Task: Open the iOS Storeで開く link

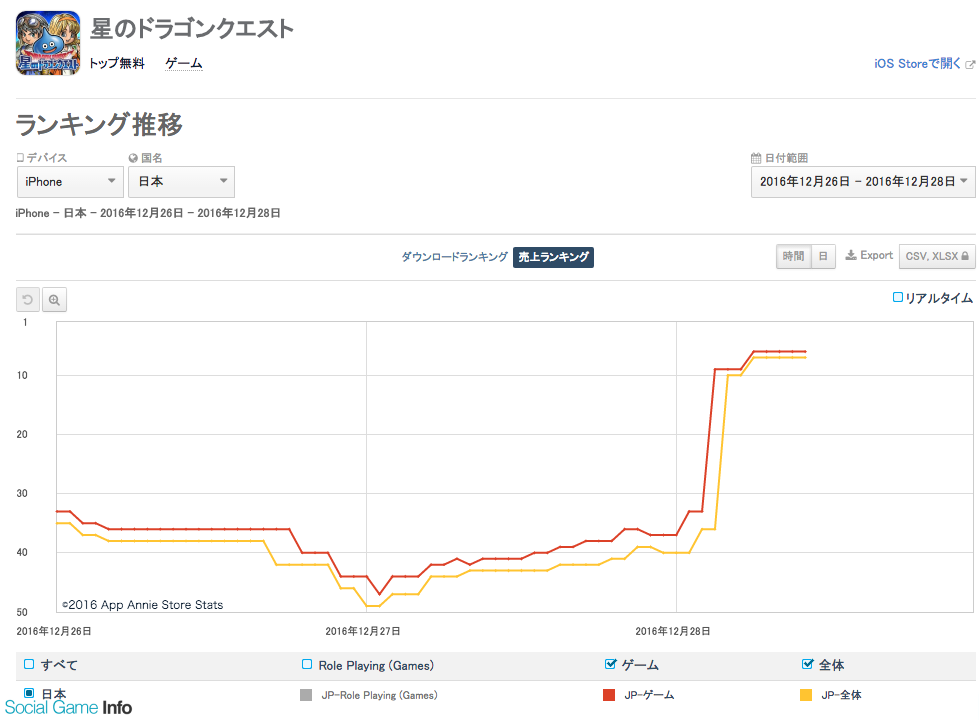Action: (x=917, y=64)
